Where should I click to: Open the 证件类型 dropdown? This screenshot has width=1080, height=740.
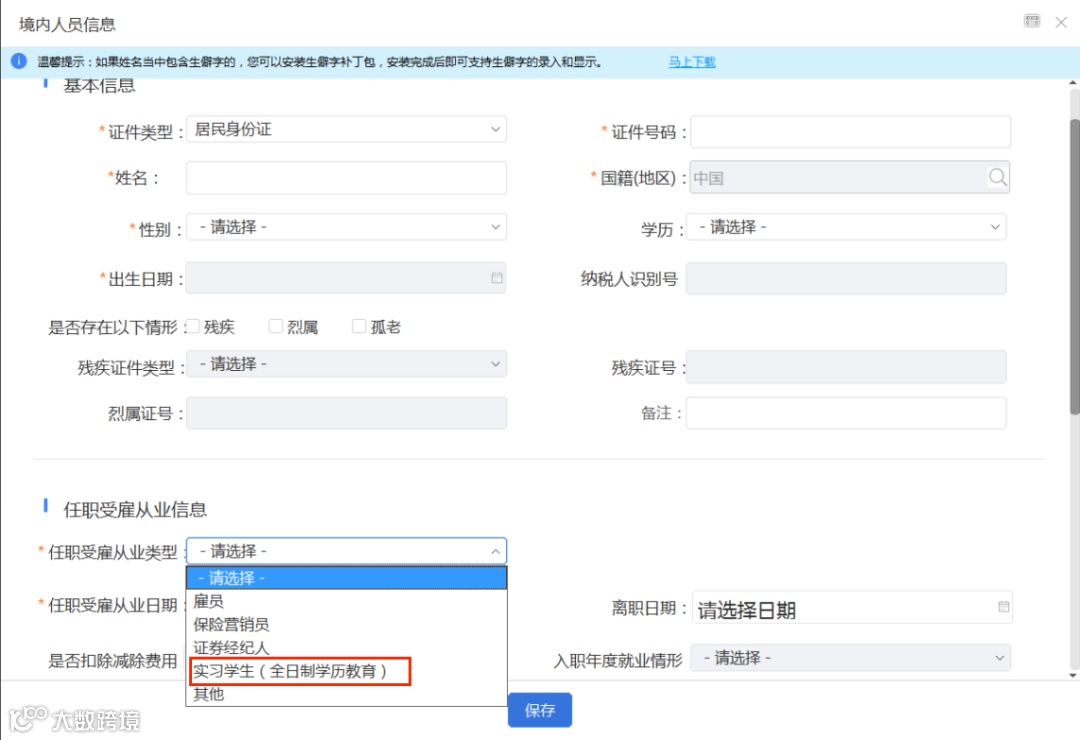346,130
